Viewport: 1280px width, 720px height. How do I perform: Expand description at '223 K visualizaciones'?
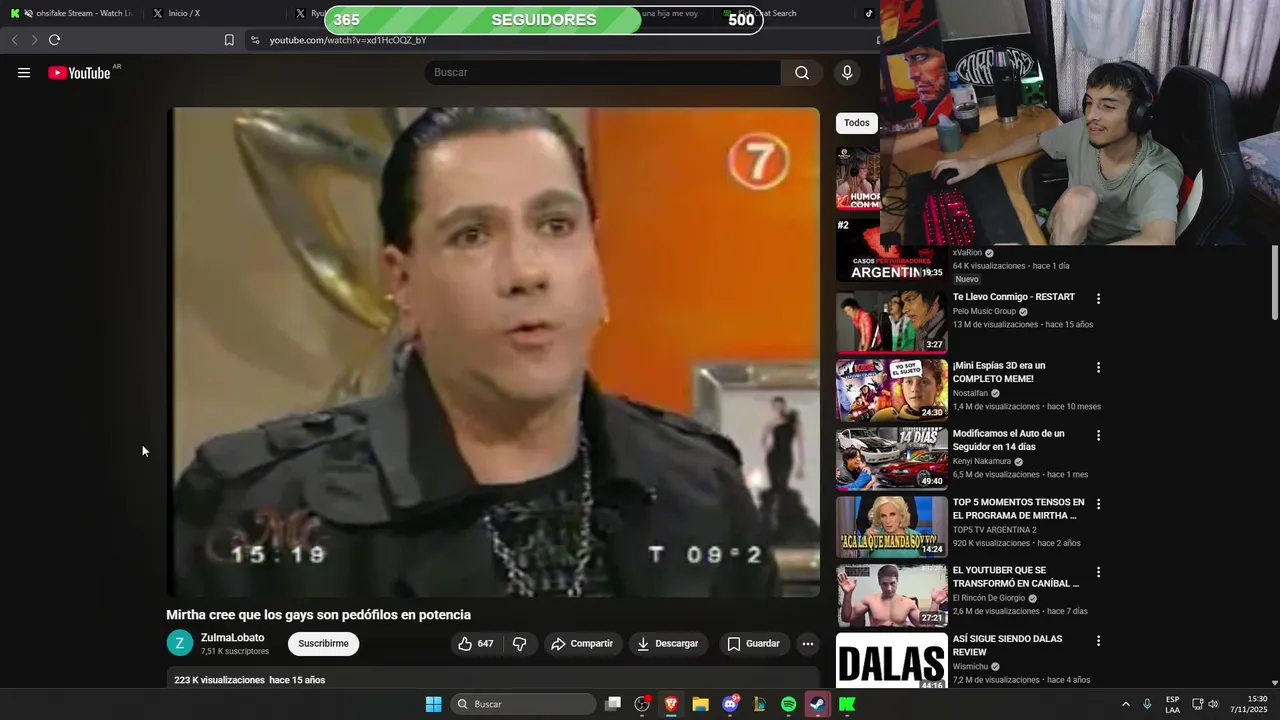[250, 680]
